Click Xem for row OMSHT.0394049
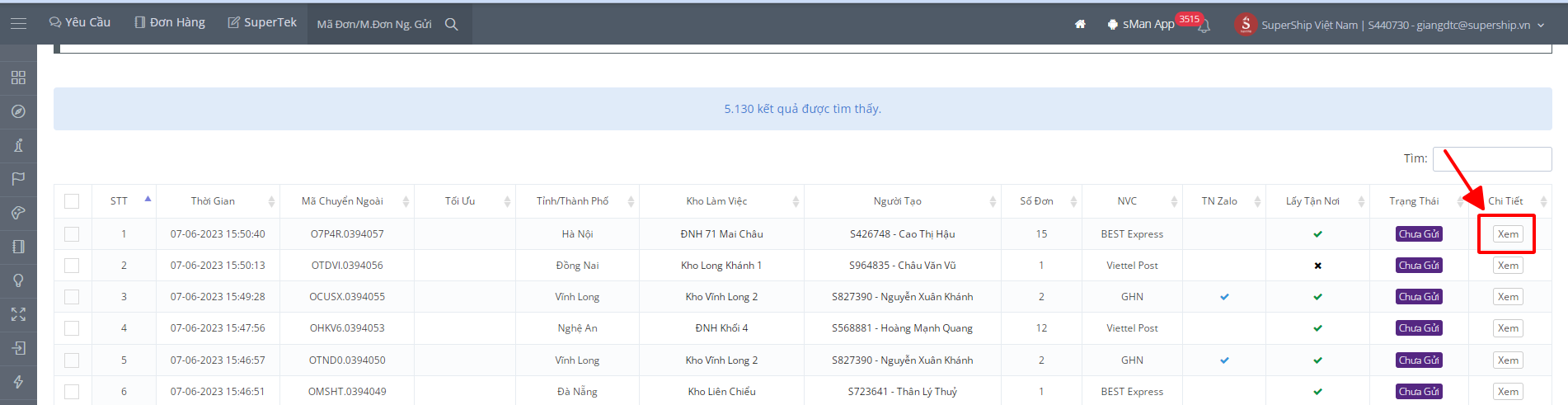Image resolution: width=1568 pixels, height=405 pixels. click(x=1508, y=392)
